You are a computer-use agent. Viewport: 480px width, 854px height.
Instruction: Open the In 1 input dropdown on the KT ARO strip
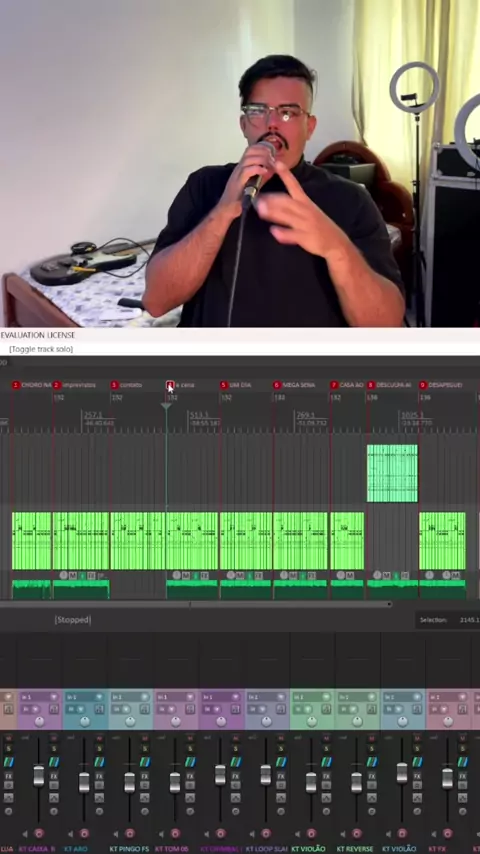85,697
